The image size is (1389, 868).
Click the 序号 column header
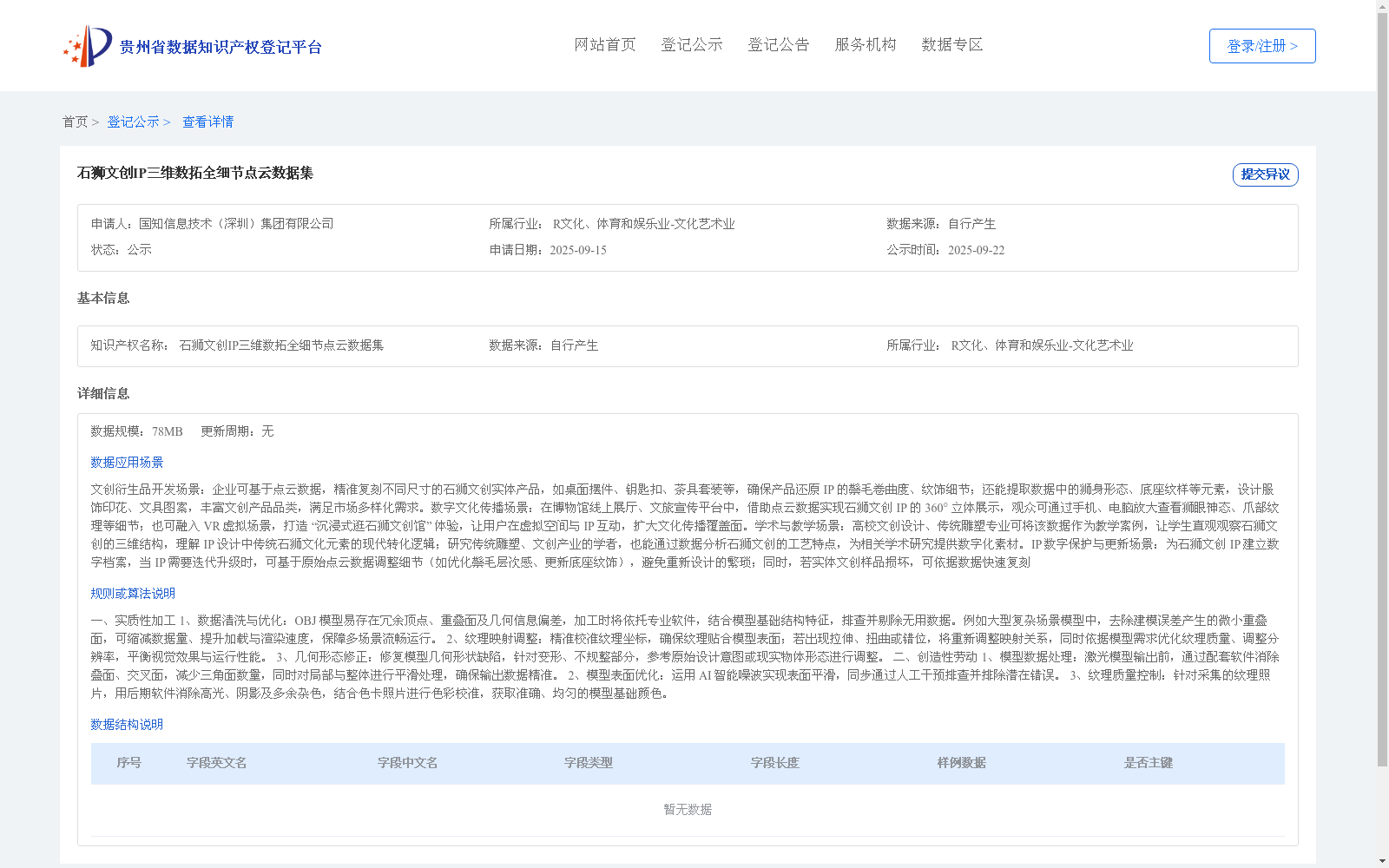[128, 763]
